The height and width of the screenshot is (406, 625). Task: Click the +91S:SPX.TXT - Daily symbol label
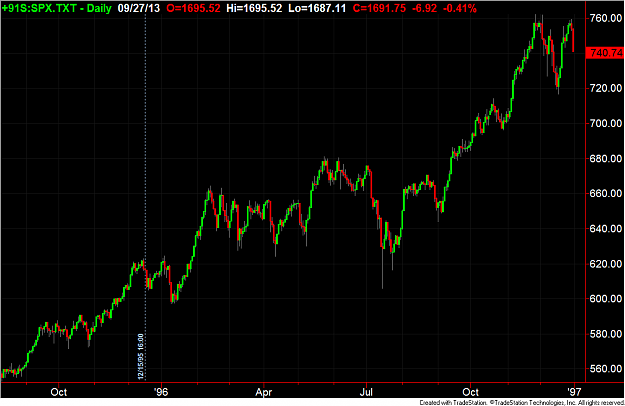pos(57,8)
